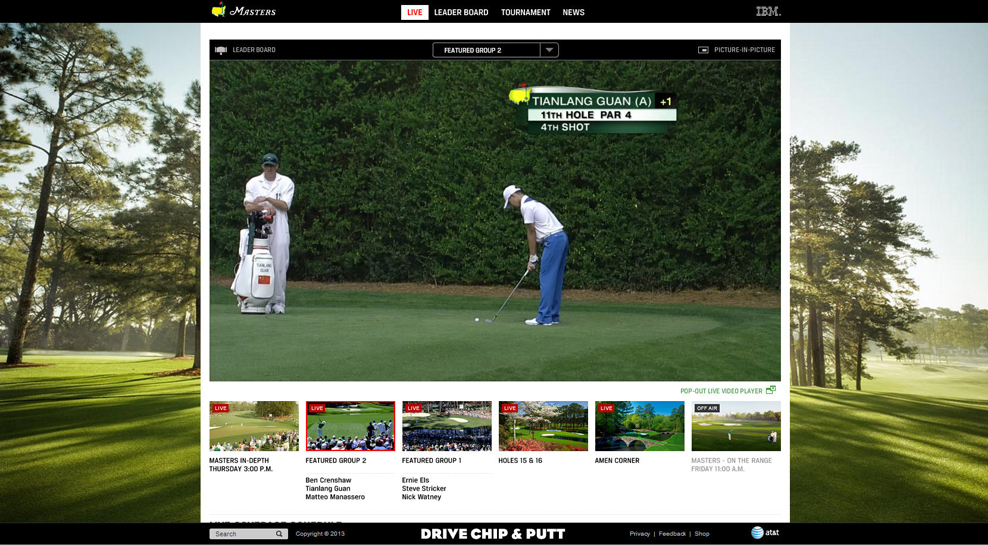Screen dimensions: 988x545
Task: Open the pop-out live video player icon
Action: (771, 390)
